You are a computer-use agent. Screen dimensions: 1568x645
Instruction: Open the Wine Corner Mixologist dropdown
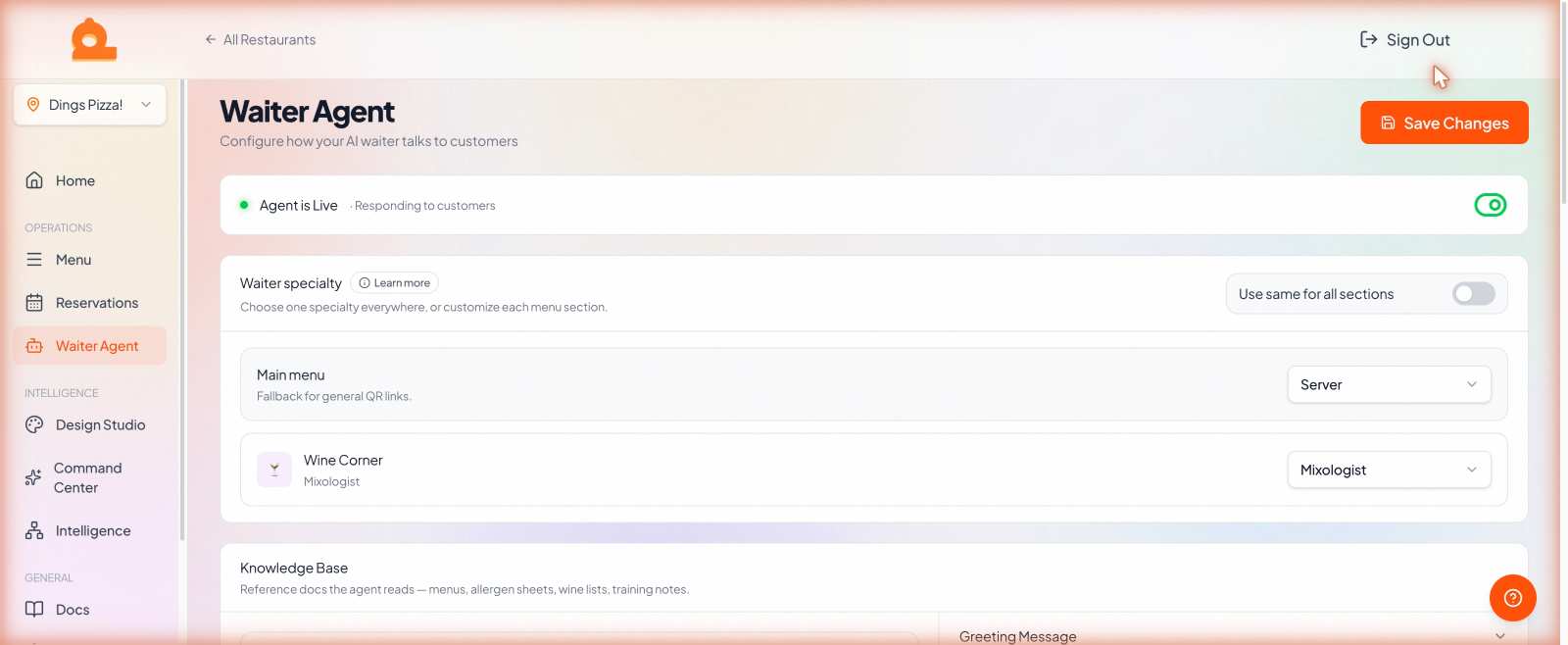pos(1389,470)
